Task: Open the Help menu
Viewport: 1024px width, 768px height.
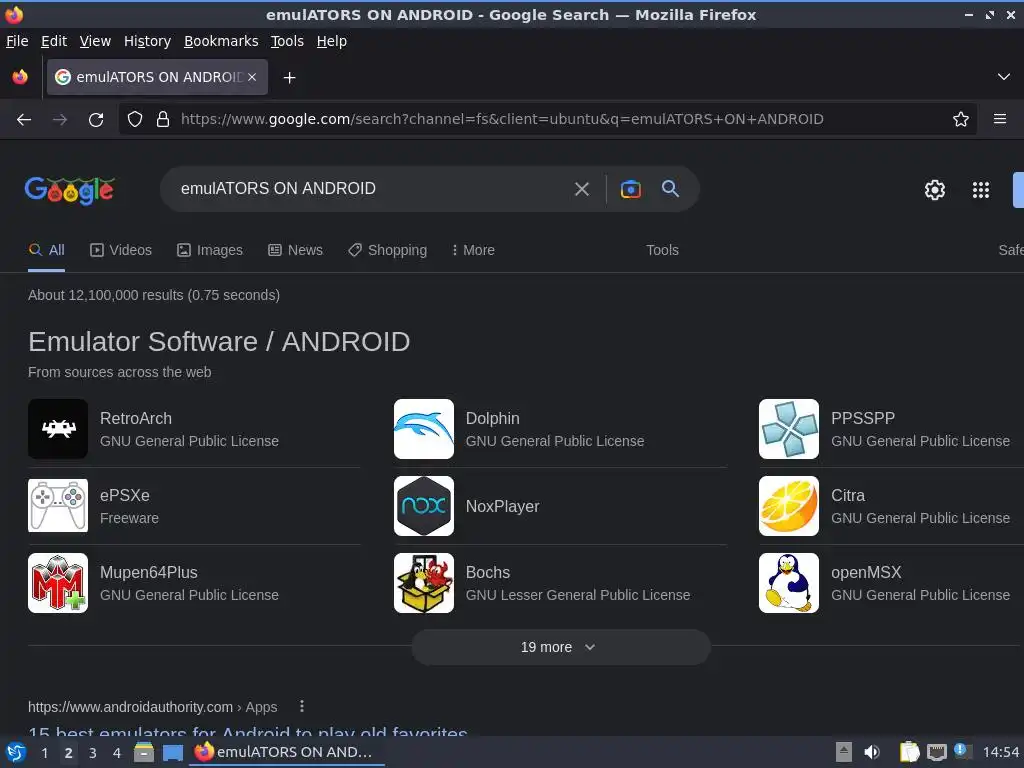Action: [332, 41]
